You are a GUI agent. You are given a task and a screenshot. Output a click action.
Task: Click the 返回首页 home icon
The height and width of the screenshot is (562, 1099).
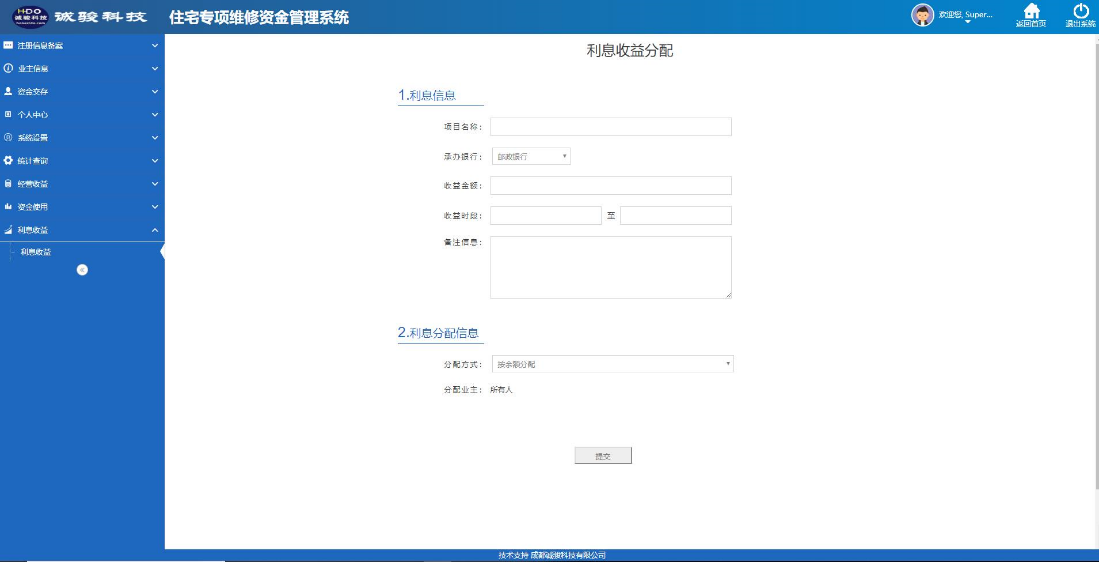pos(1031,11)
